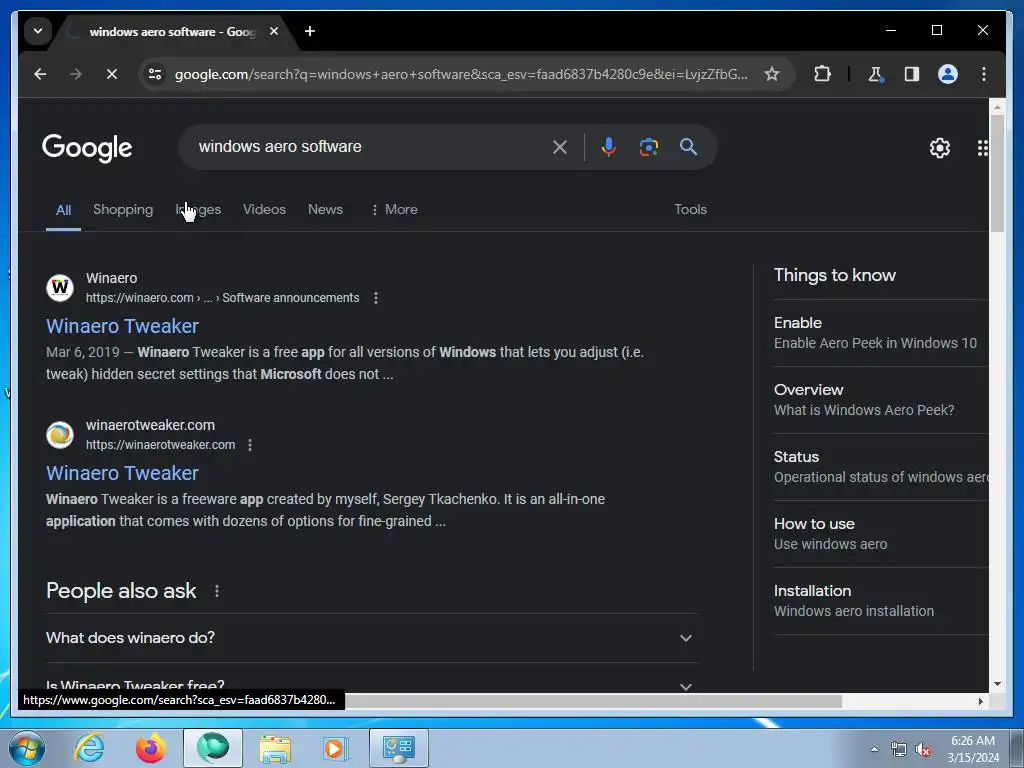Click the address bar URL

coord(461,74)
